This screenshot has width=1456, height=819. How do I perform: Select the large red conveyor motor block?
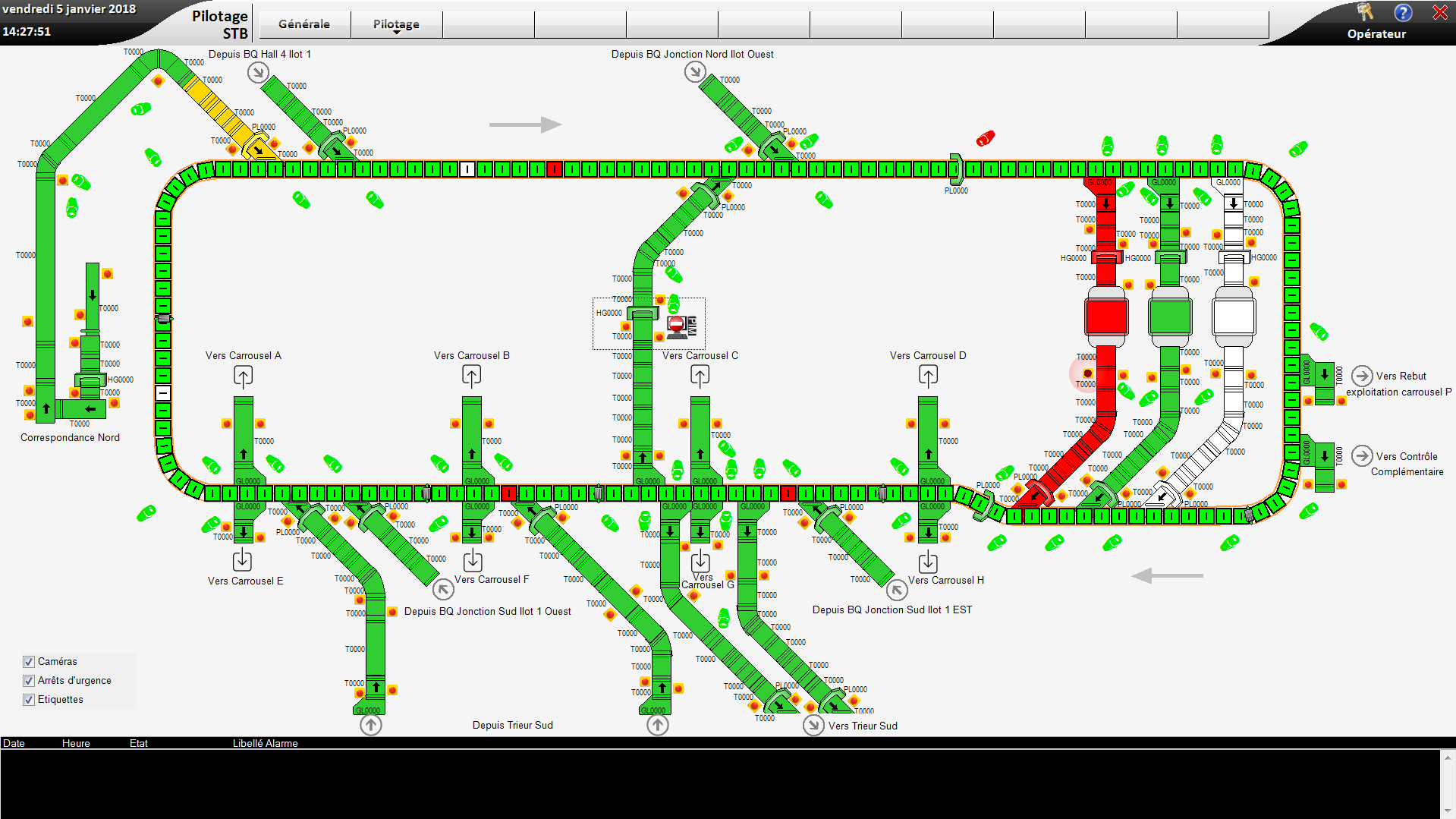click(1105, 317)
